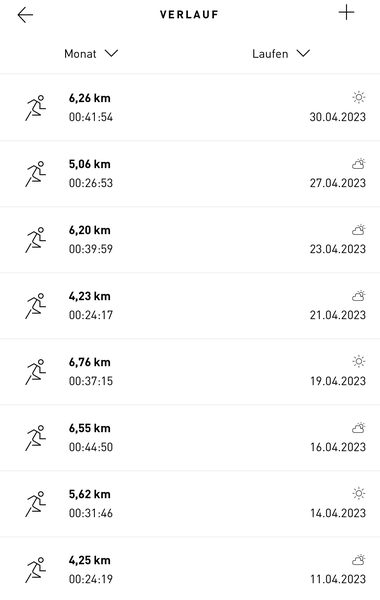The width and height of the screenshot is (380, 600).
Task: Expand chevron next to Laufen
Action: (303, 54)
